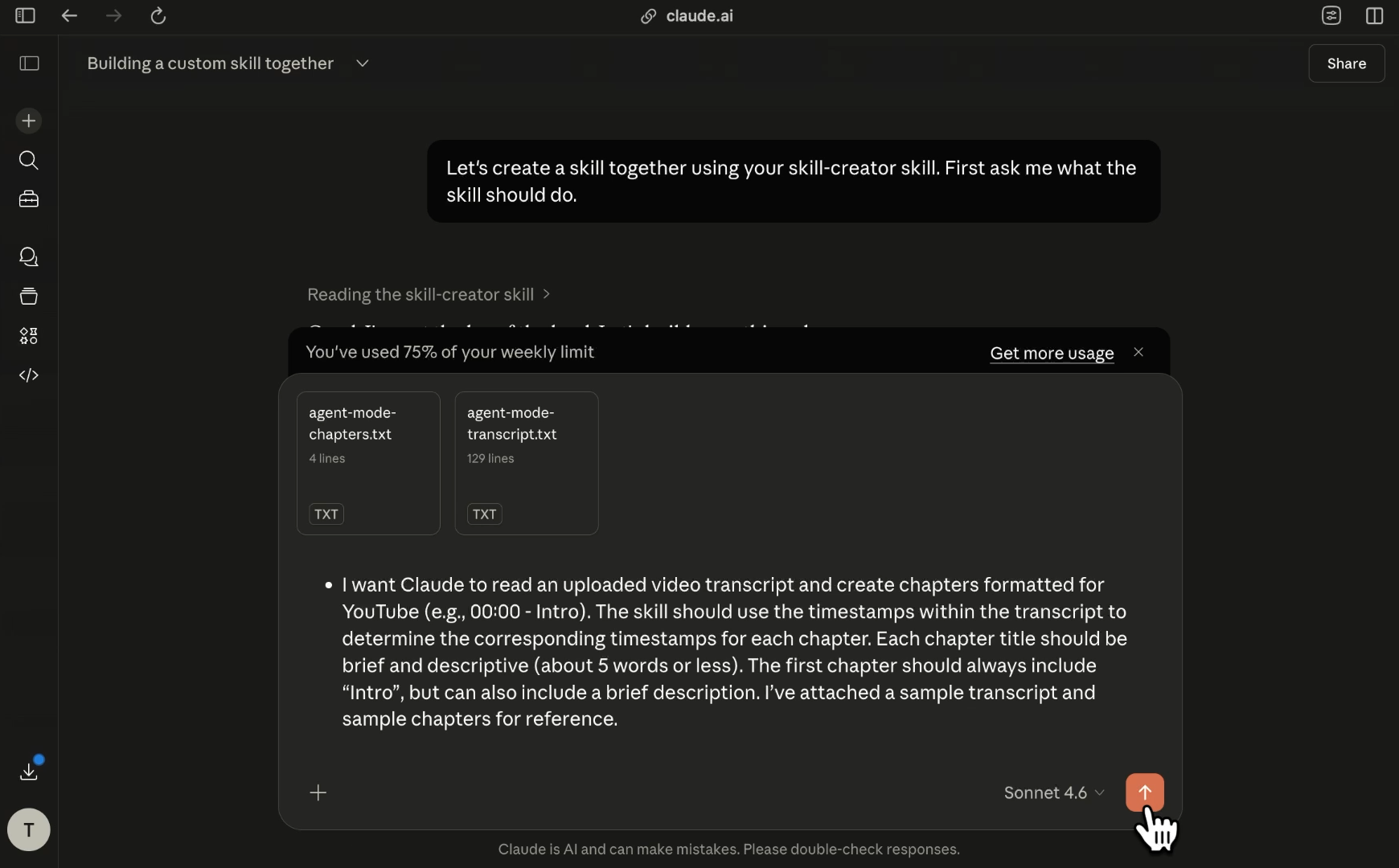
Task: Go forward with the browser forward arrow
Action: [113, 15]
